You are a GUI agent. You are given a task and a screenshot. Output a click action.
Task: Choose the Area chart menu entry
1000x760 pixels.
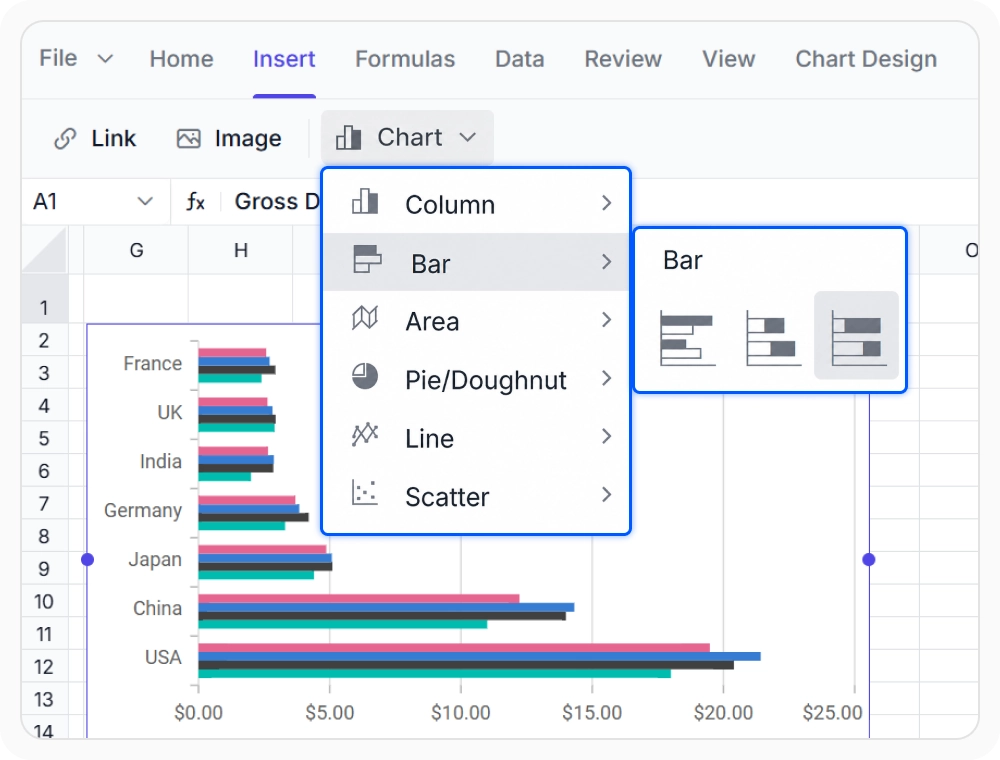click(476, 321)
